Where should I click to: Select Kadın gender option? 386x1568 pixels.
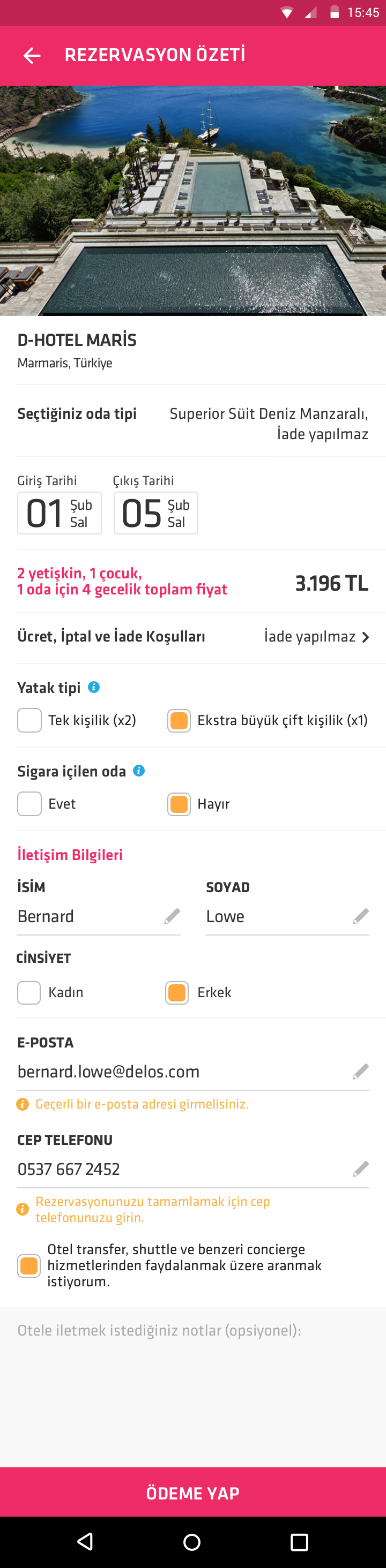coord(29,992)
